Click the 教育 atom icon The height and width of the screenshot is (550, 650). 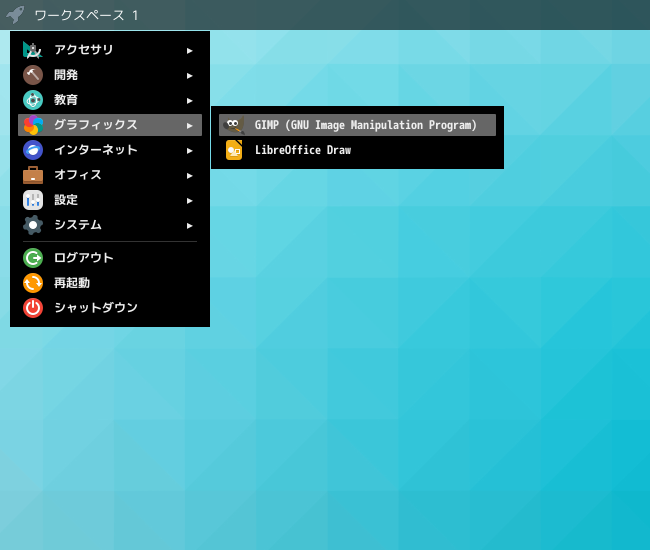point(33,100)
